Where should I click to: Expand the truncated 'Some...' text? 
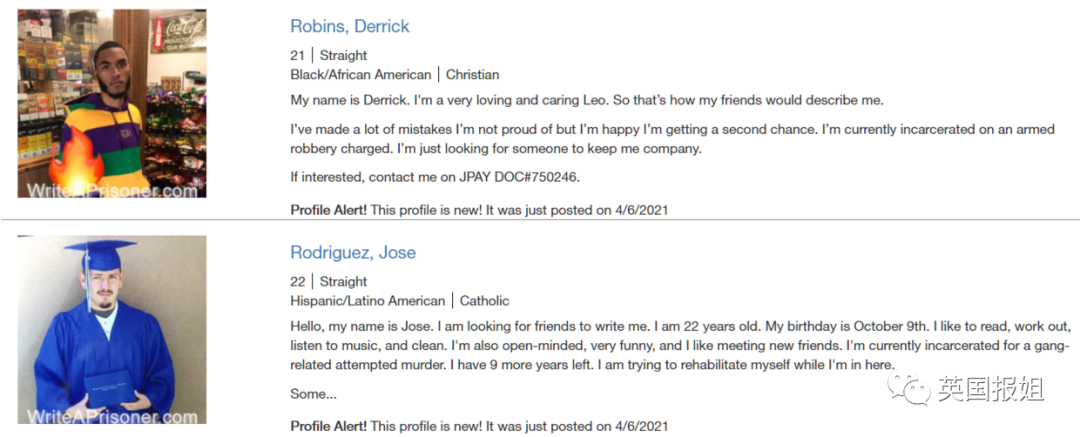(x=313, y=394)
